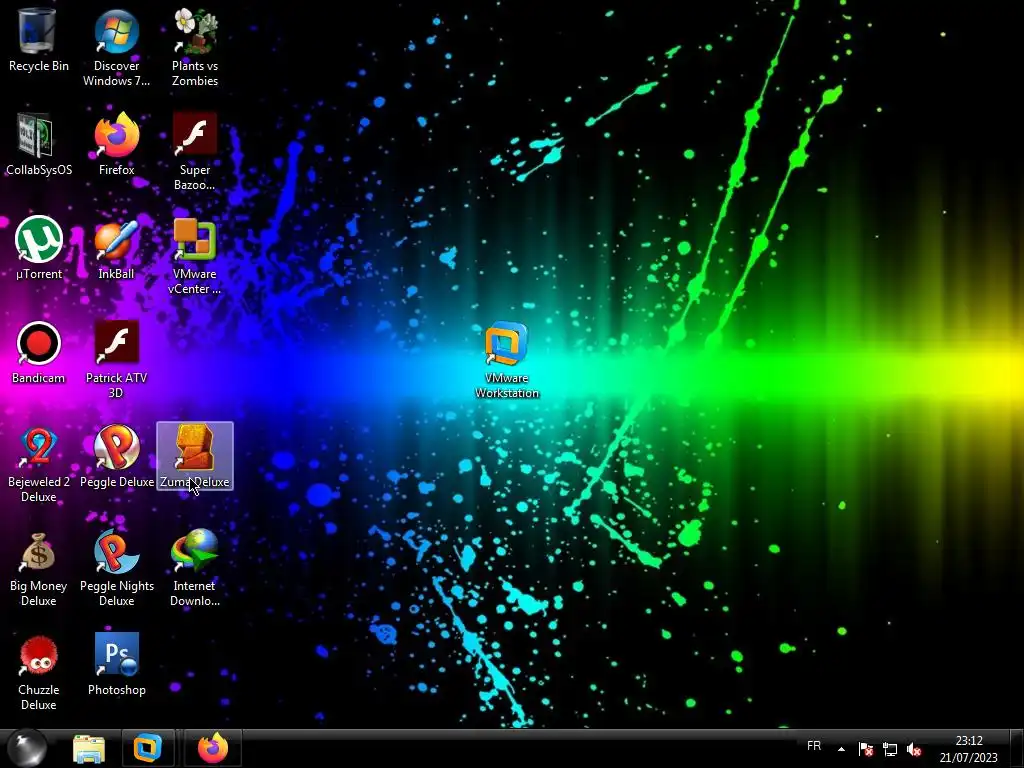Select the Patrick ATV 3D shortcut
The width and height of the screenshot is (1024, 768).
pyautogui.click(x=116, y=360)
